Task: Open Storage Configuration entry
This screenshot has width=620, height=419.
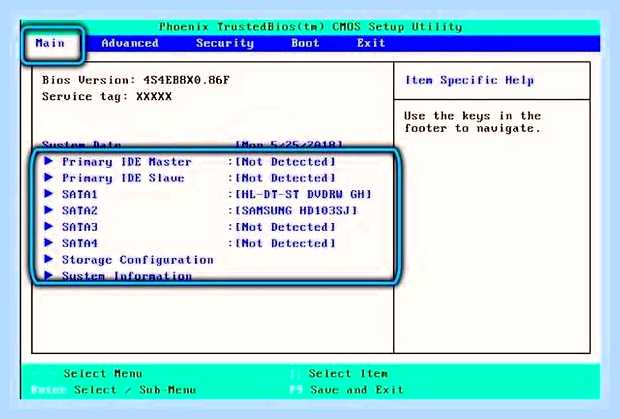Action: [x=138, y=260]
